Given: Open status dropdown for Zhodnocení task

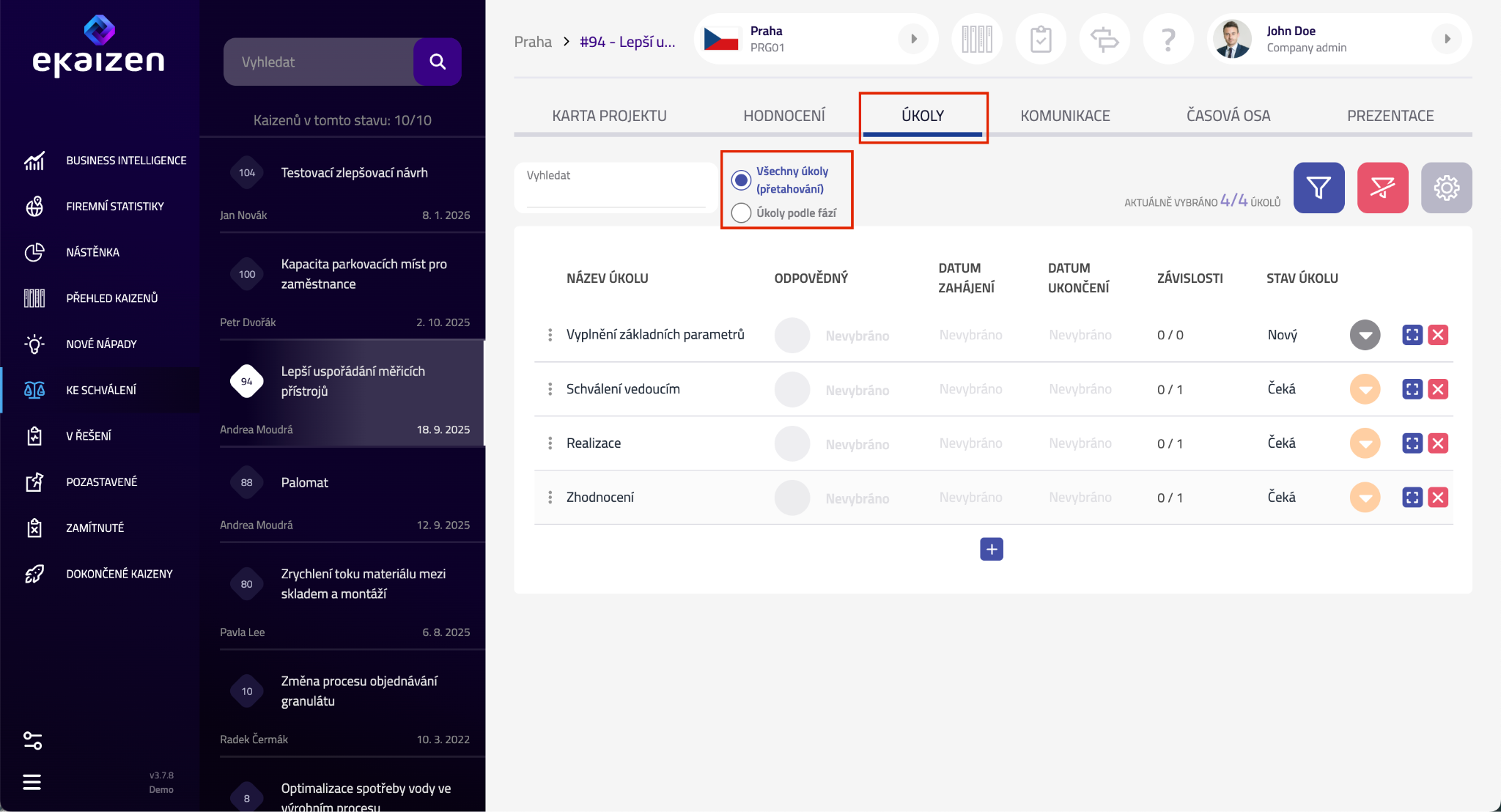Looking at the screenshot, I should click(1365, 498).
